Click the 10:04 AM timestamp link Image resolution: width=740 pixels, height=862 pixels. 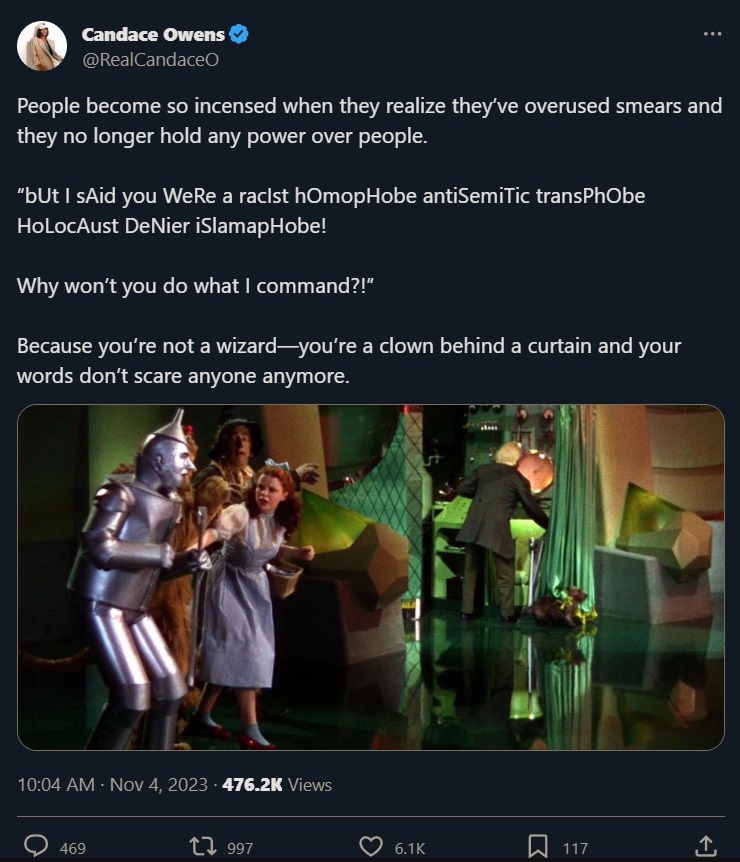coord(56,784)
